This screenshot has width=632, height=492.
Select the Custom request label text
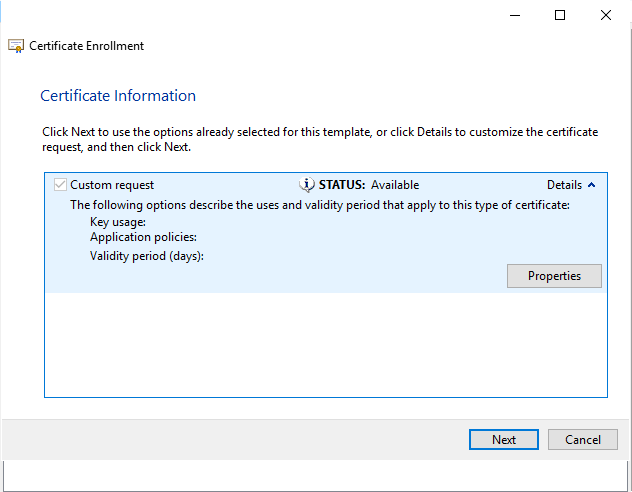point(112,185)
